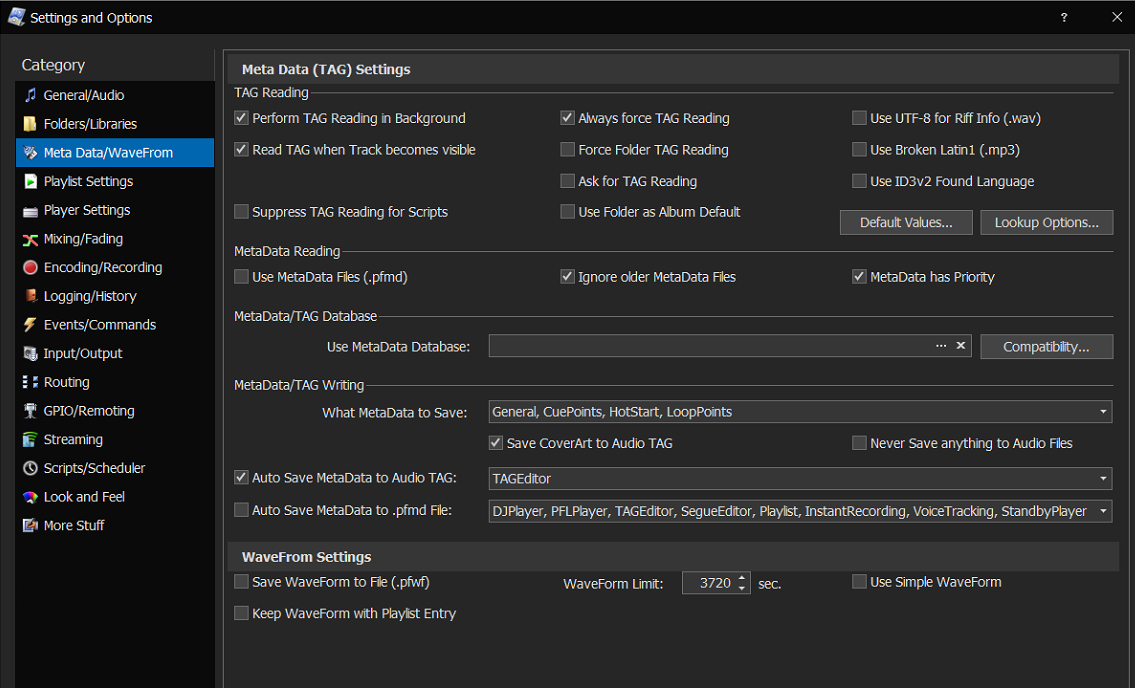This screenshot has height=688, width=1135.
Task: Click the WaveForm Limit value 3720
Action: 714,583
